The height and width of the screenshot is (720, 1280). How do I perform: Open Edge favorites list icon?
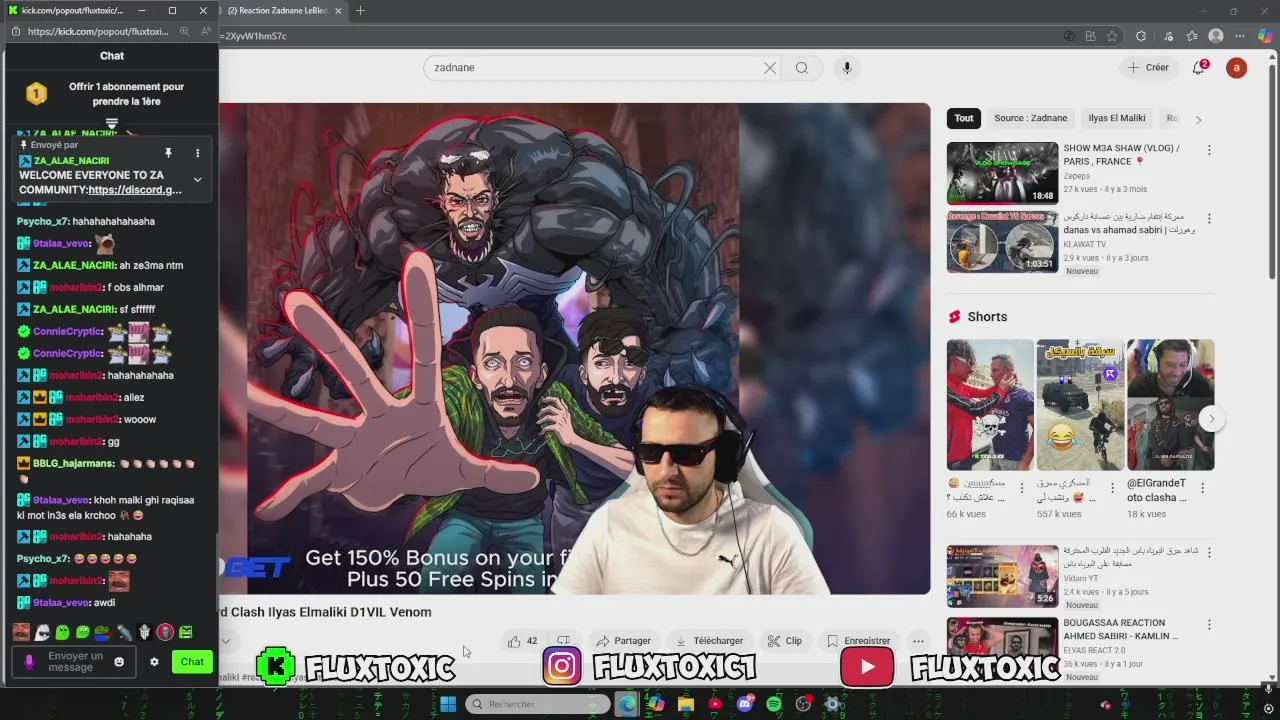click(x=1191, y=36)
